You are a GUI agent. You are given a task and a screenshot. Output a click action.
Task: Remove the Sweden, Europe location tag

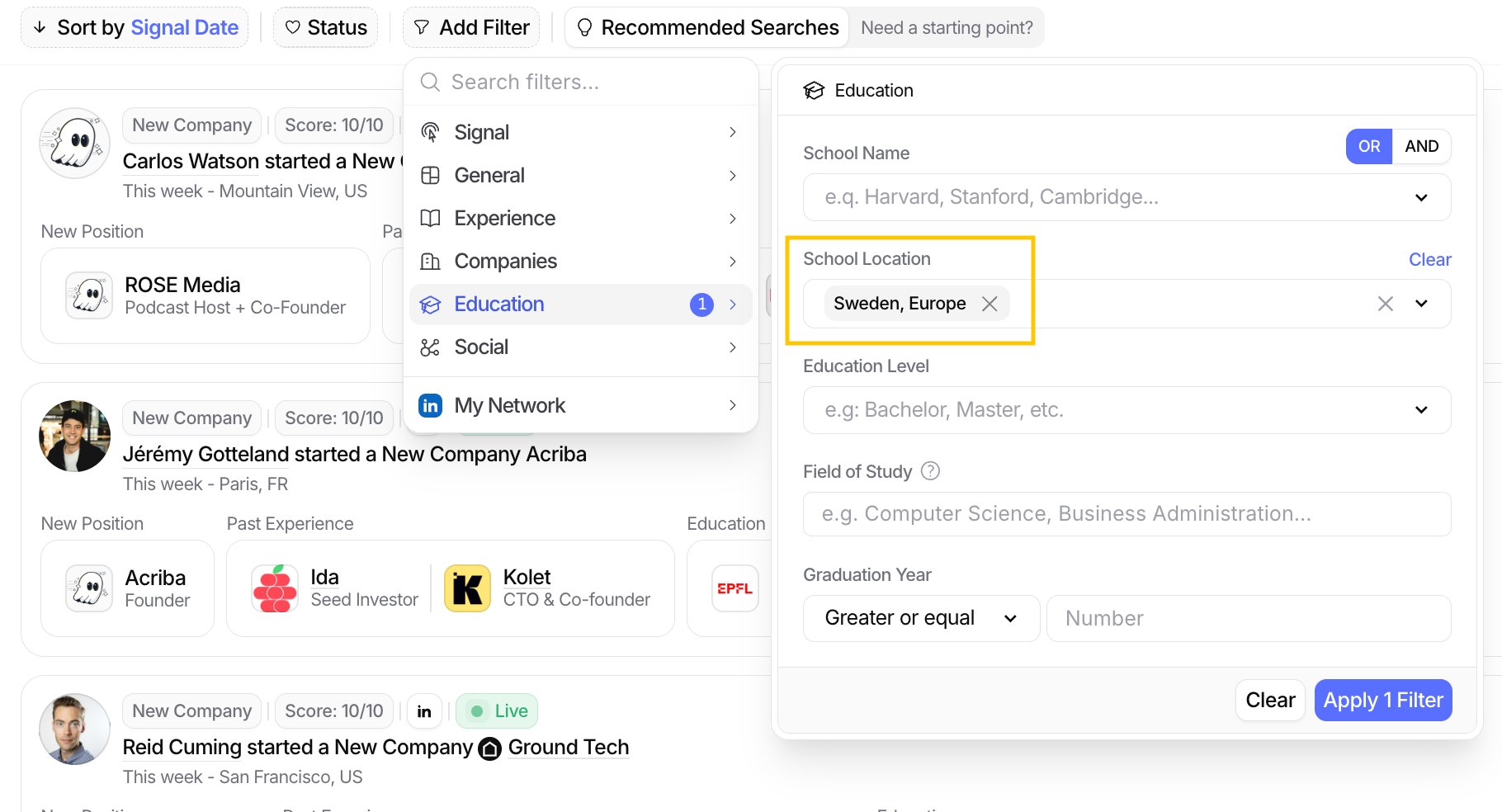click(x=990, y=304)
